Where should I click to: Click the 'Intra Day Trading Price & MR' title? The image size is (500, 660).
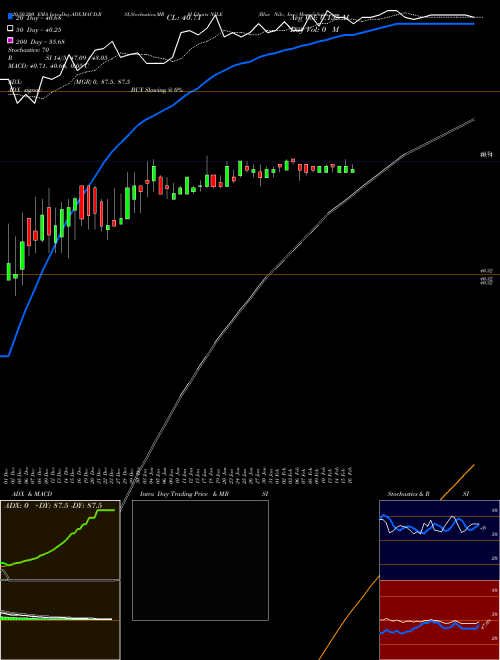coord(184,494)
